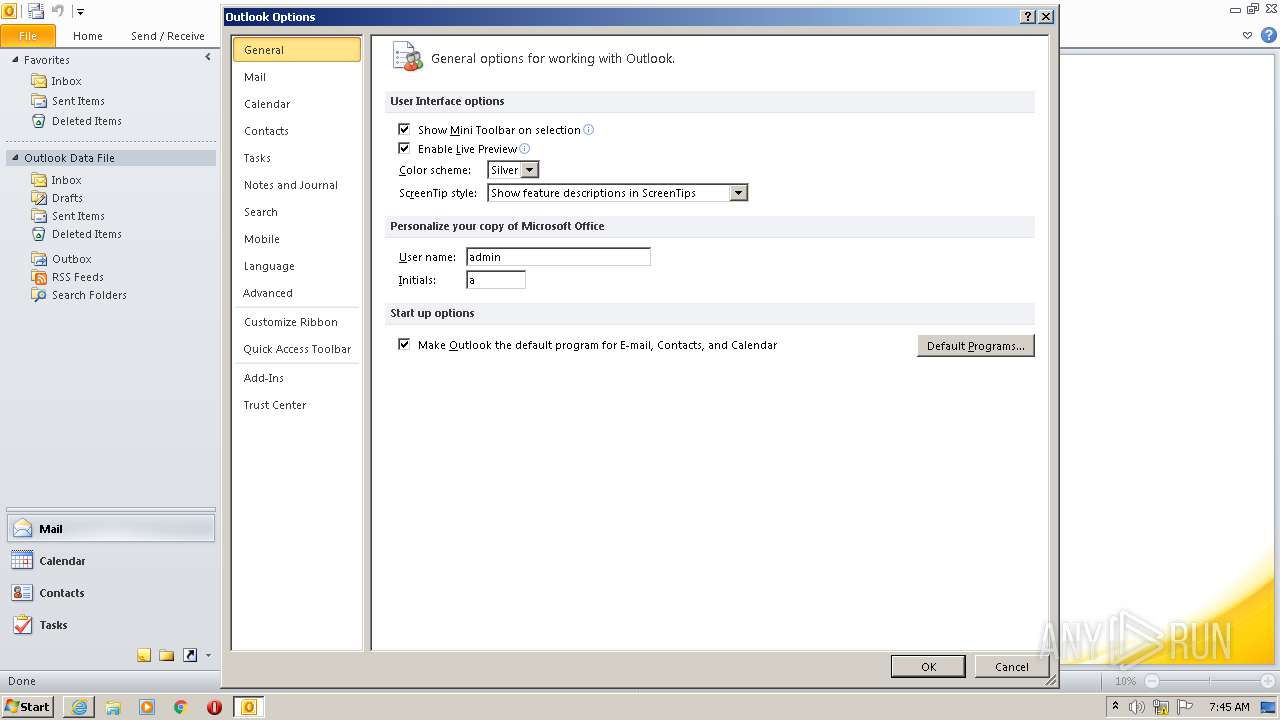Open the File ribbon tab

coord(28,36)
